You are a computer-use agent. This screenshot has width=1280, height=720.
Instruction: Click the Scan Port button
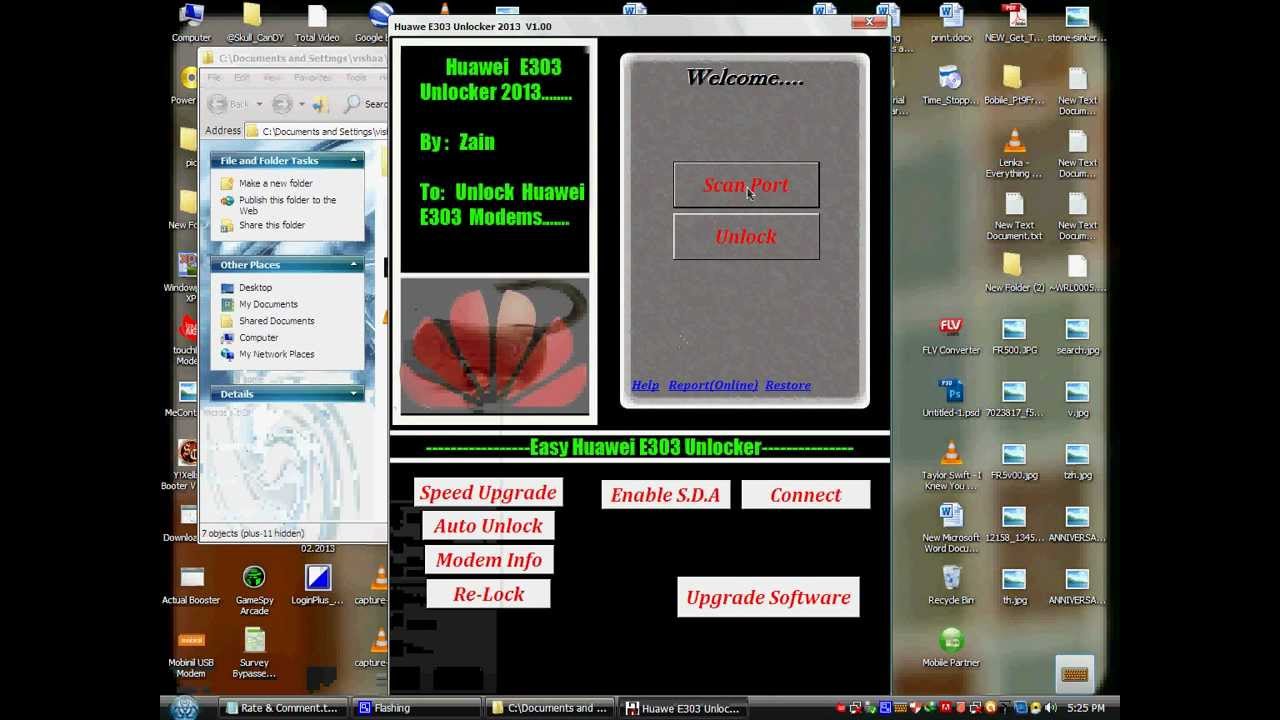746,185
